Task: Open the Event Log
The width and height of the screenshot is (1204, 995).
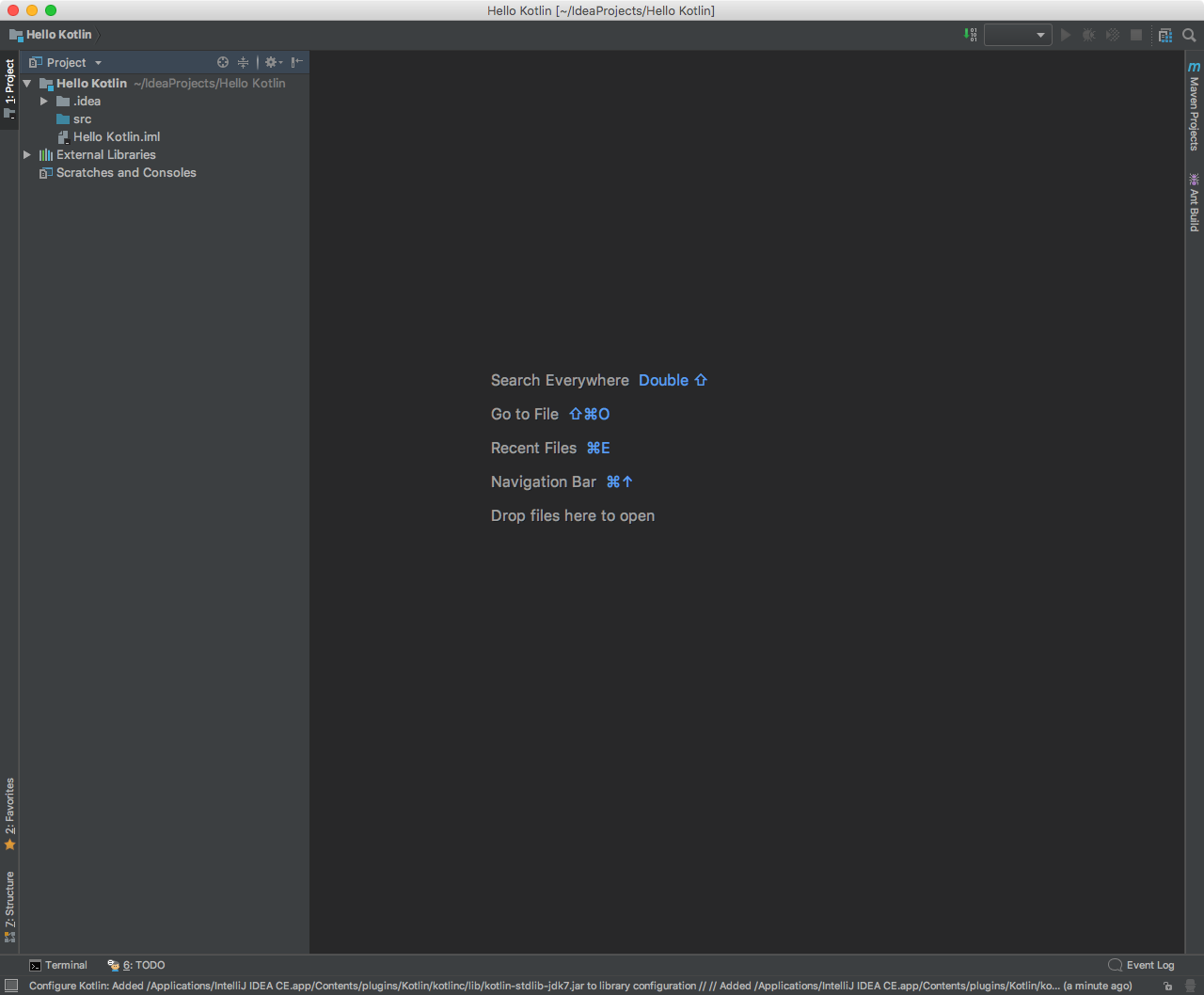Action: [1142, 965]
